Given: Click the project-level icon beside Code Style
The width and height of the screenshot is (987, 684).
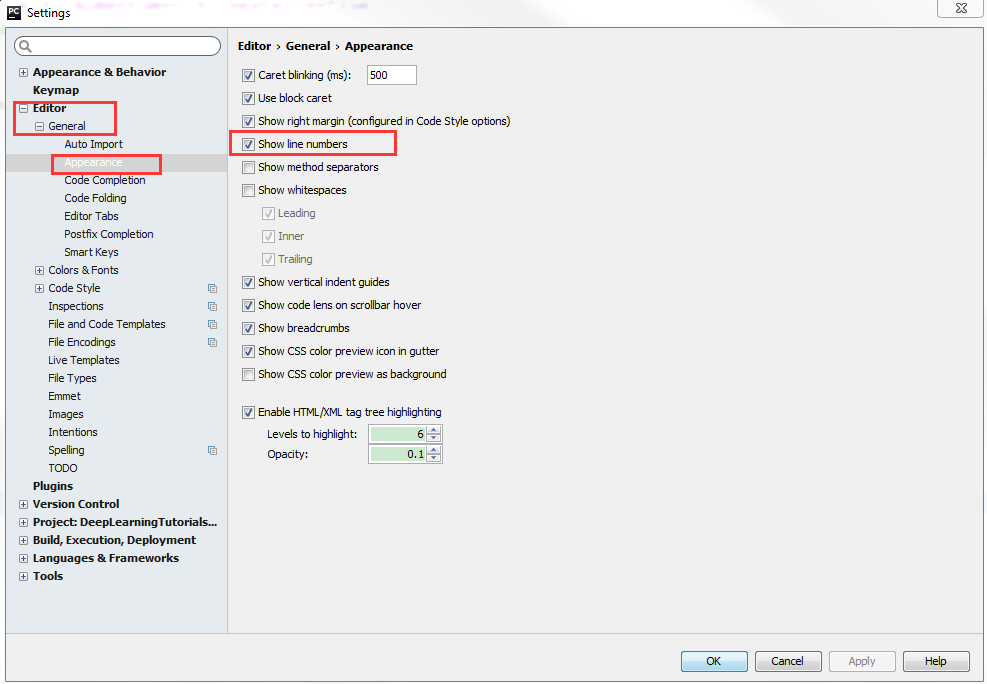Looking at the screenshot, I should tap(212, 288).
